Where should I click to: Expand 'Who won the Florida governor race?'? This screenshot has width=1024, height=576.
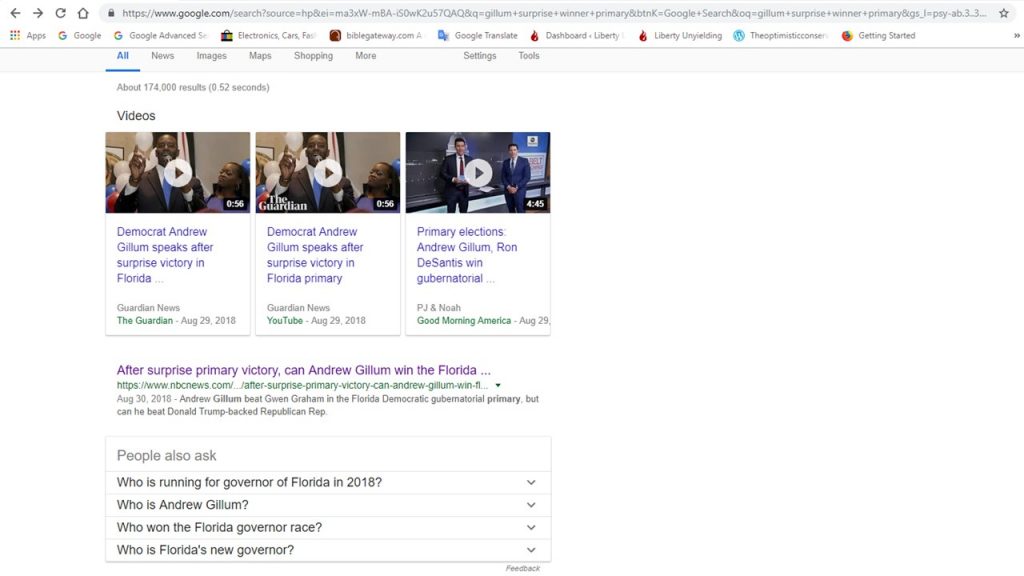[328, 528]
